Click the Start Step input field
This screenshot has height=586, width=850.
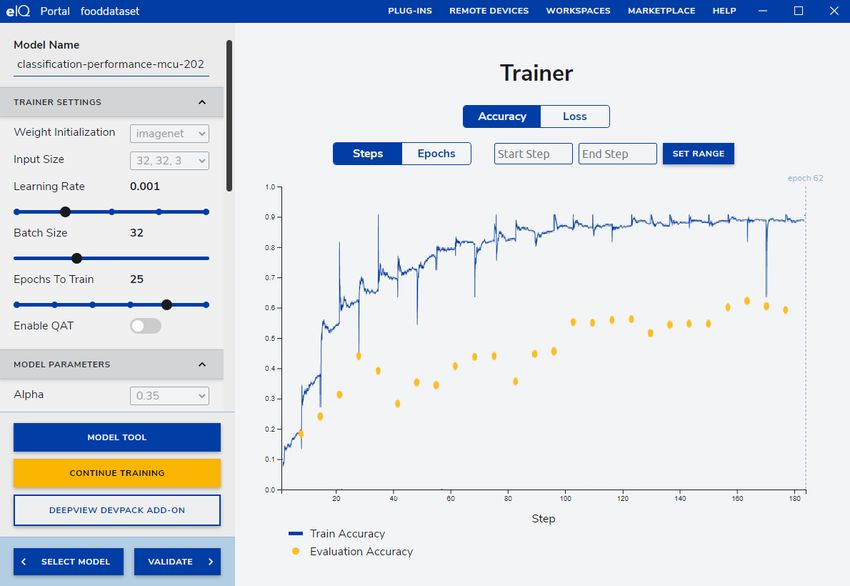(533, 154)
